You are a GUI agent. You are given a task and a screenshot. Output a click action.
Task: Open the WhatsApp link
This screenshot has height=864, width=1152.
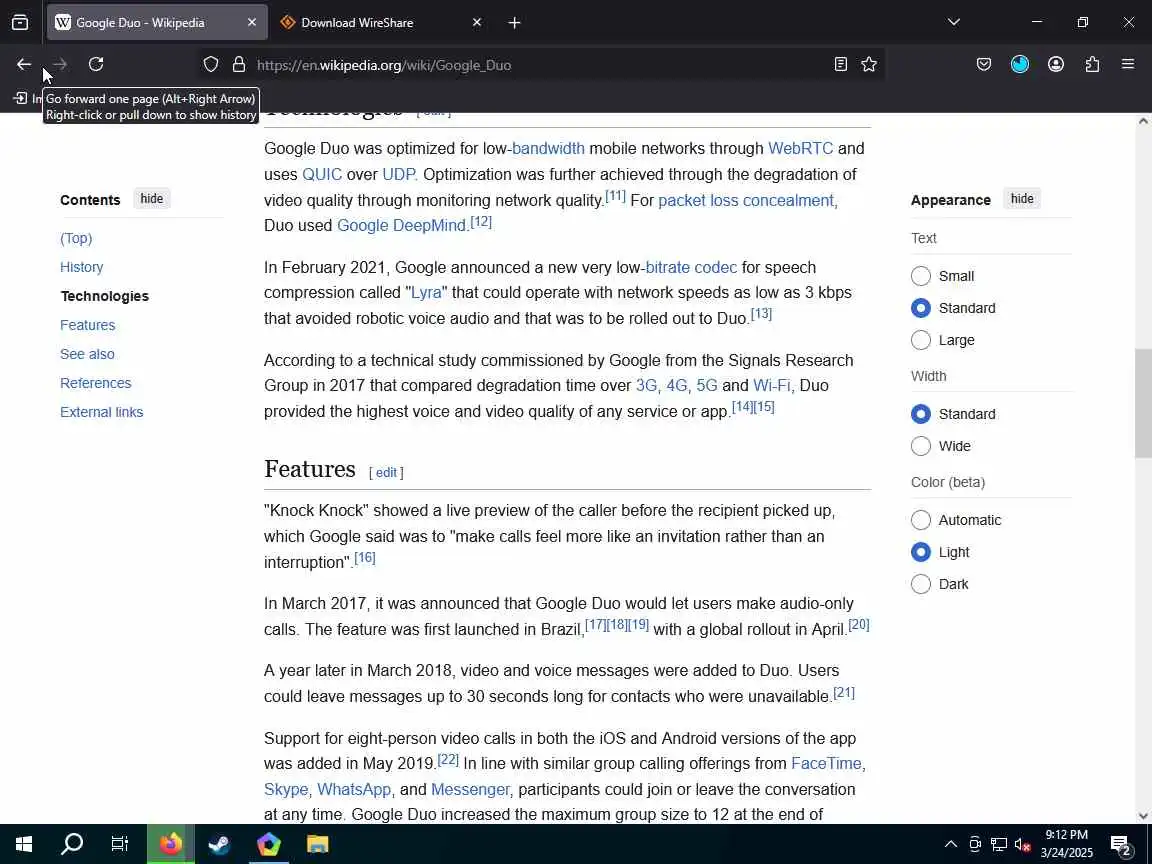point(353,789)
